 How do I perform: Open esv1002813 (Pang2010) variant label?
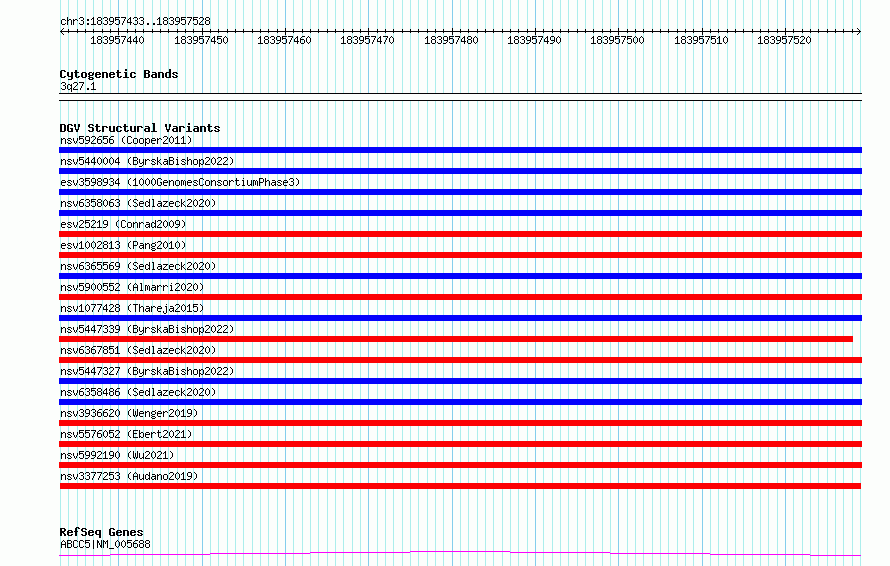[123, 245]
